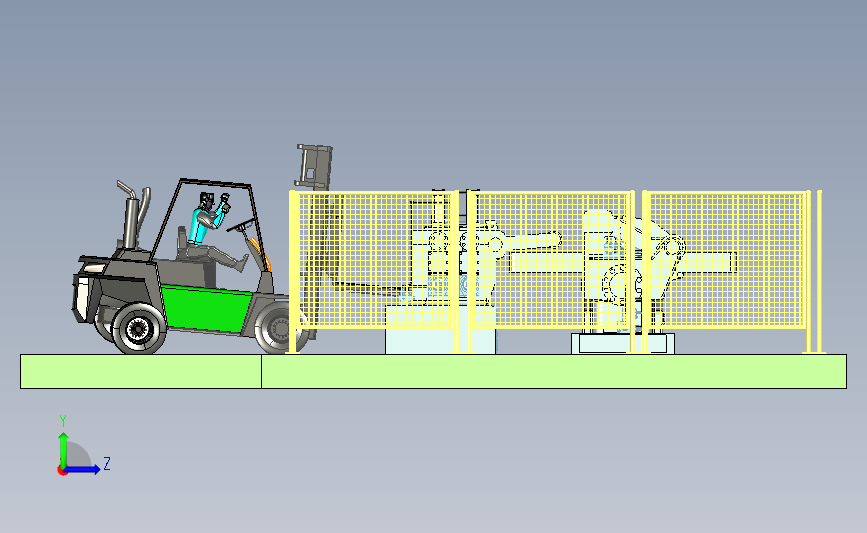The width and height of the screenshot is (867, 533).
Task: Pick the long horizontal beam behind the fence
Action: (x=622, y=262)
